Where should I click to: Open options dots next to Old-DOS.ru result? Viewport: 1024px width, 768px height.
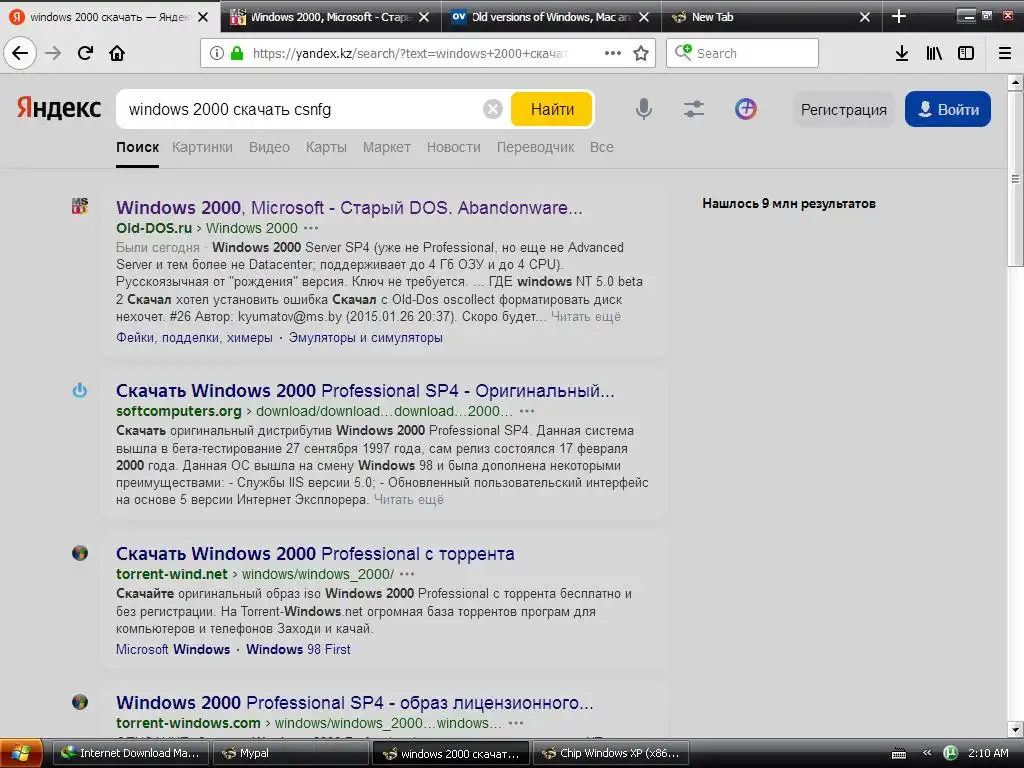pyautogui.click(x=311, y=228)
